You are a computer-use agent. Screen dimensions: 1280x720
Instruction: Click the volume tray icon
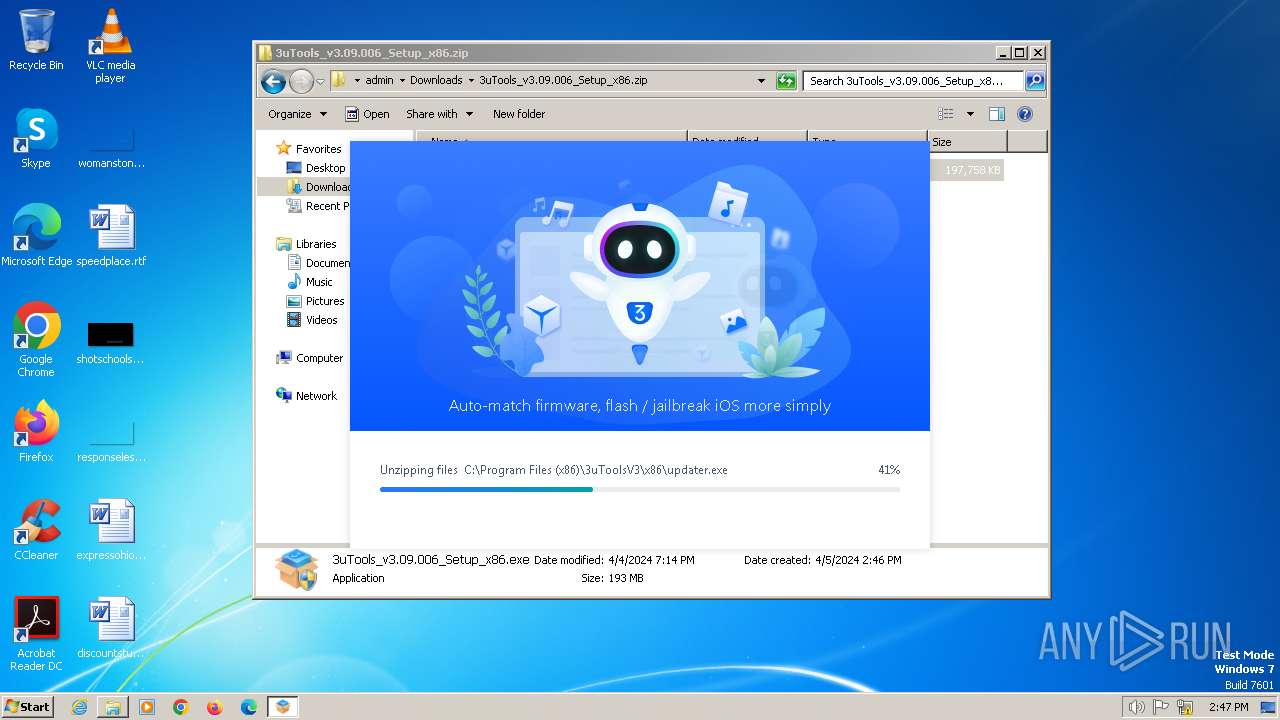point(1136,707)
